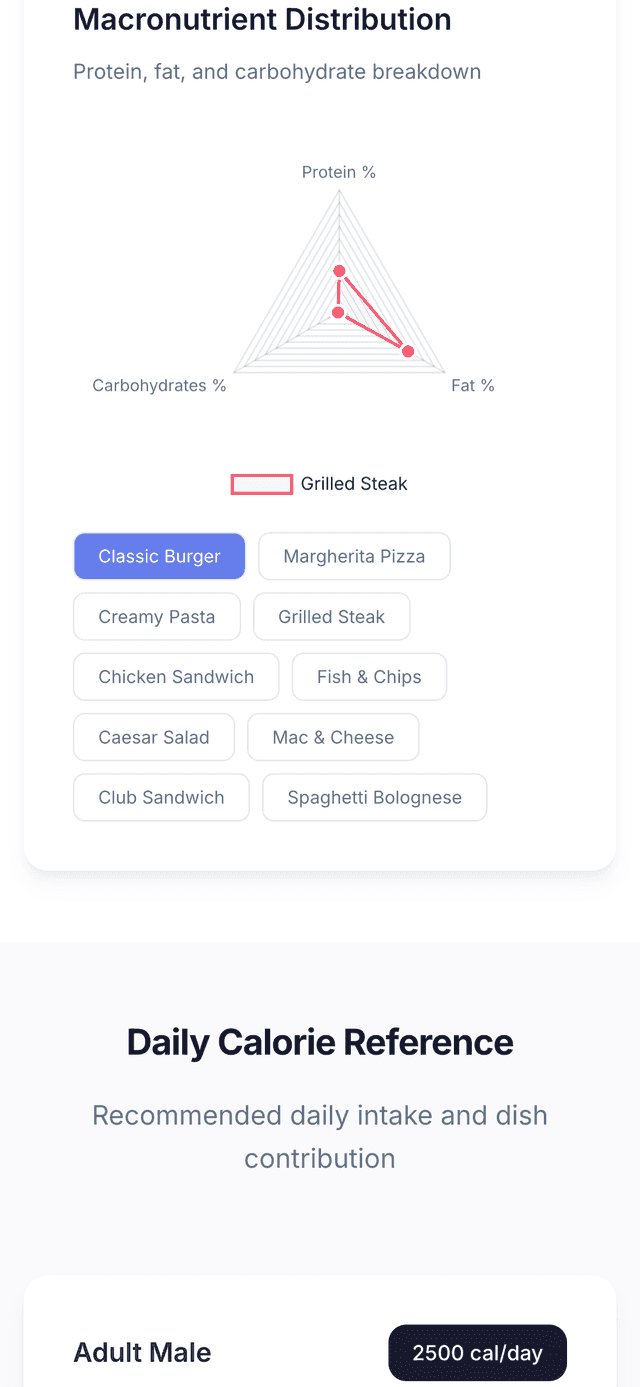Click the 2500 cal/day badge
The image size is (640, 1387).
click(477, 1352)
